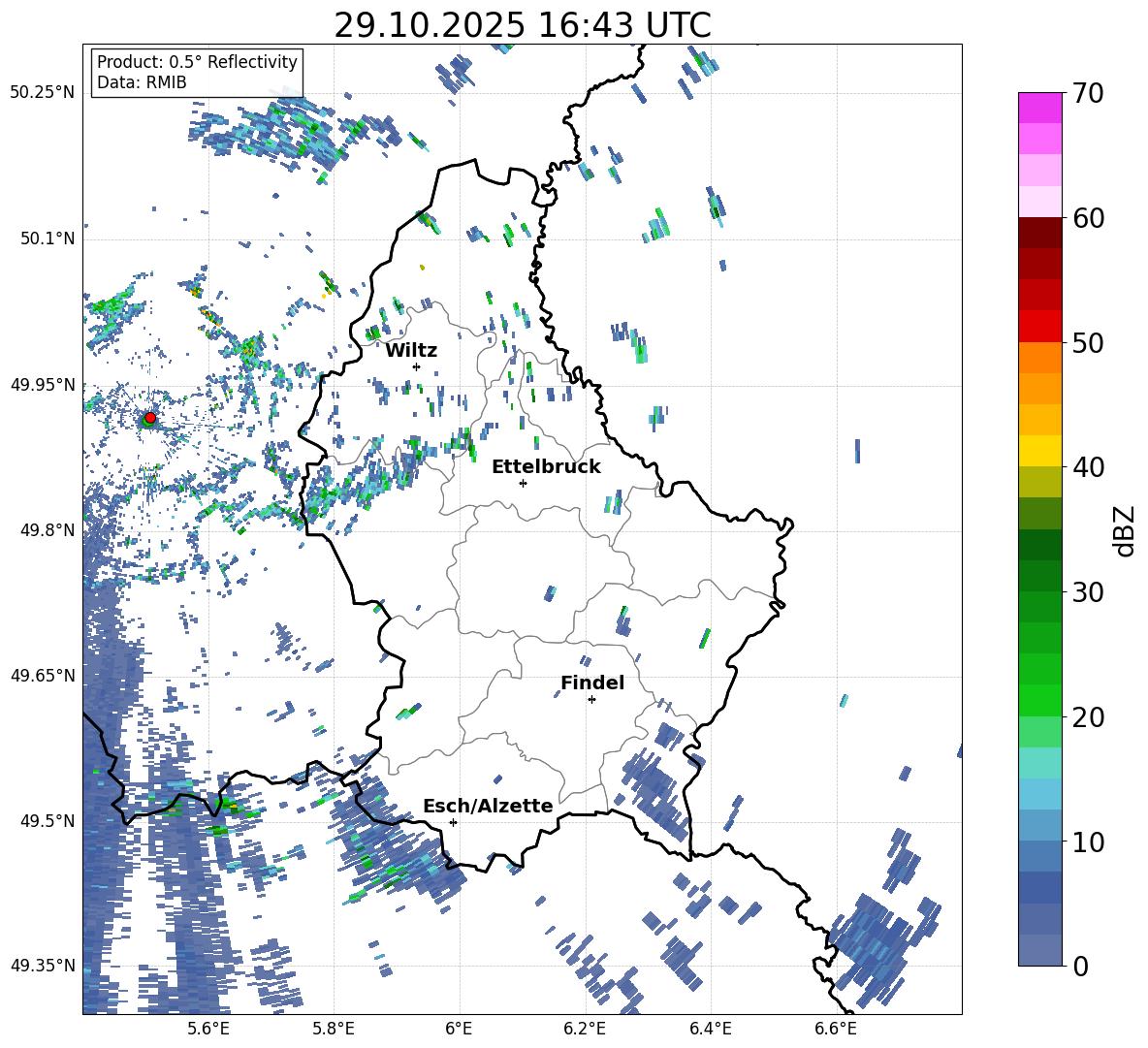The width and height of the screenshot is (1148, 1048).
Task: Click the 49.8°N latitude tick label
Action: pyautogui.click(x=47, y=530)
